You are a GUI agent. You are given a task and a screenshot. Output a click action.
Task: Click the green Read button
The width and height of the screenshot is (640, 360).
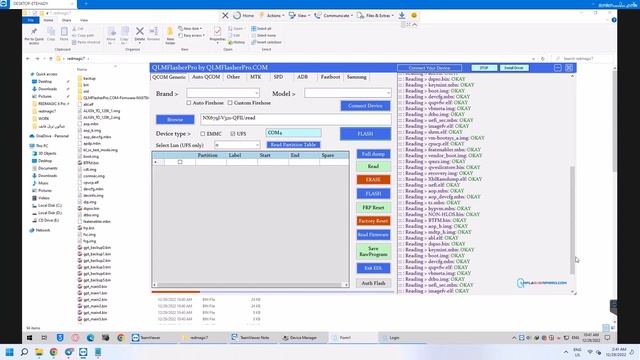tap(373, 167)
